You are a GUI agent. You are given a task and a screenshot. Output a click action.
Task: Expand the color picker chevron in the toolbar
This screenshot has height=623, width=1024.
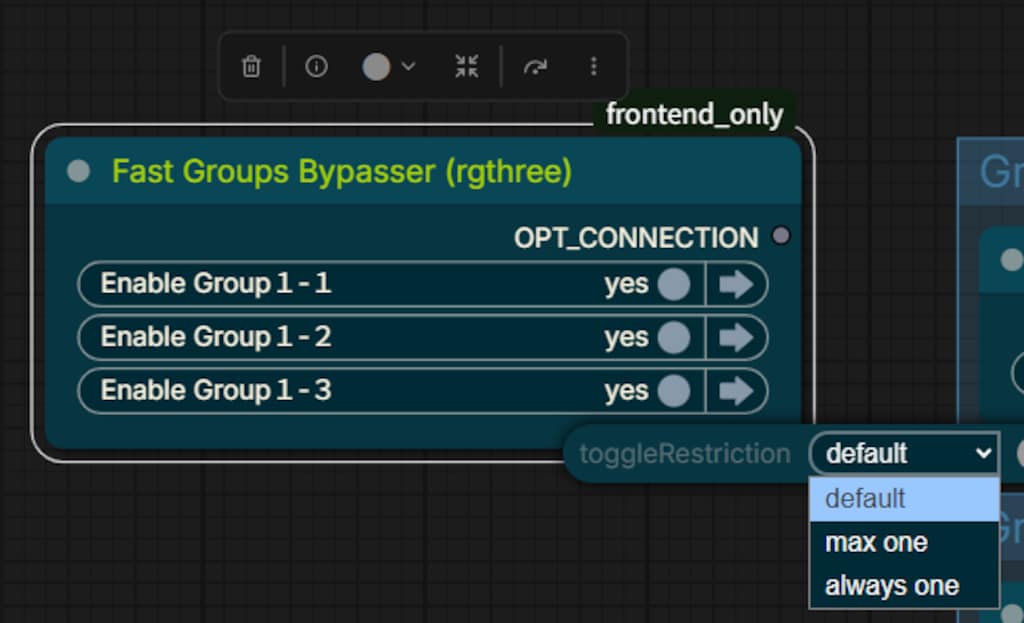pyautogui.click(x=408, y=66)
